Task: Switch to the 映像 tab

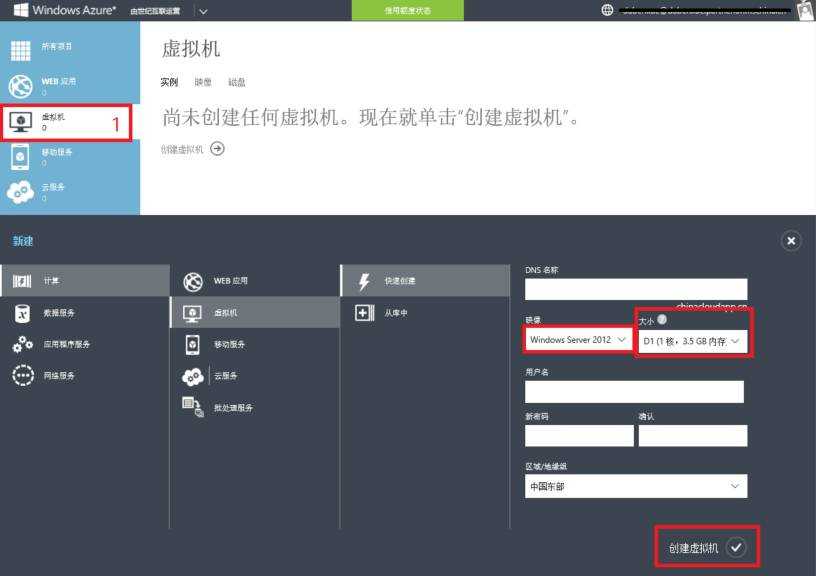Action: click(202, 82)
